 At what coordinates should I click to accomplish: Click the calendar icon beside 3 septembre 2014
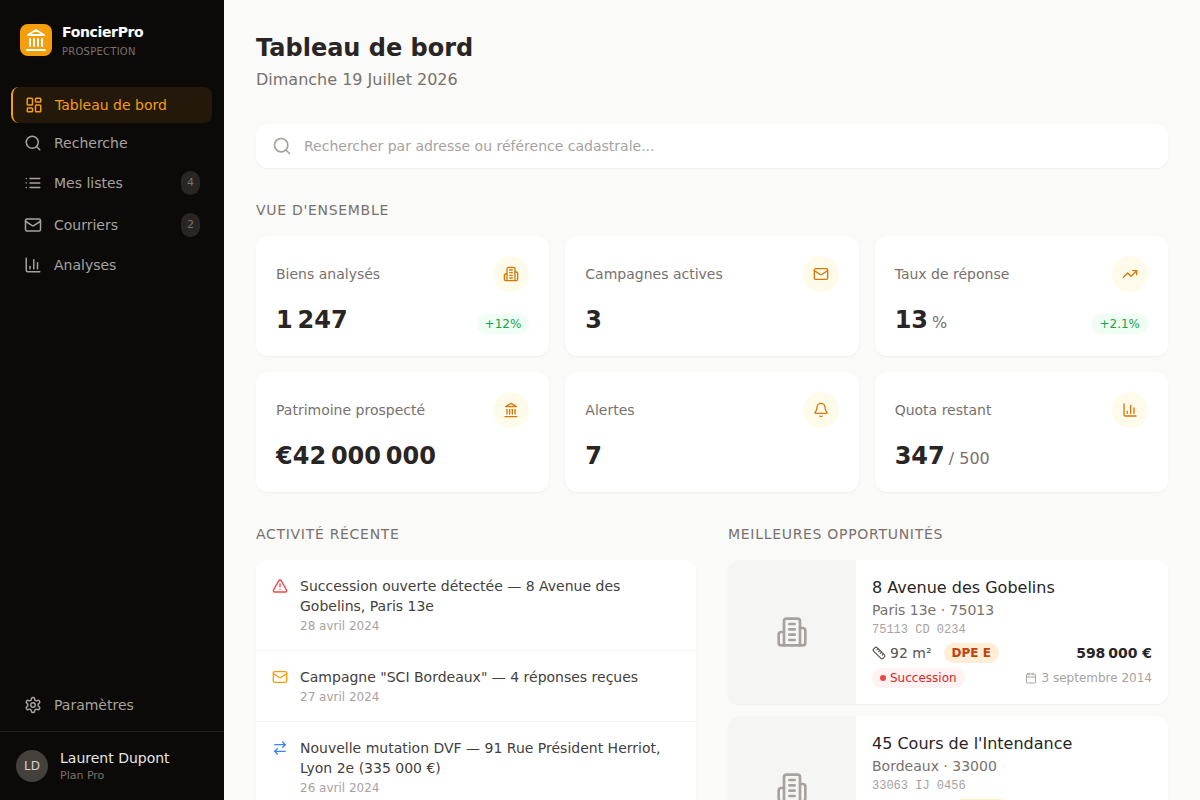[x=1031, y=678]
